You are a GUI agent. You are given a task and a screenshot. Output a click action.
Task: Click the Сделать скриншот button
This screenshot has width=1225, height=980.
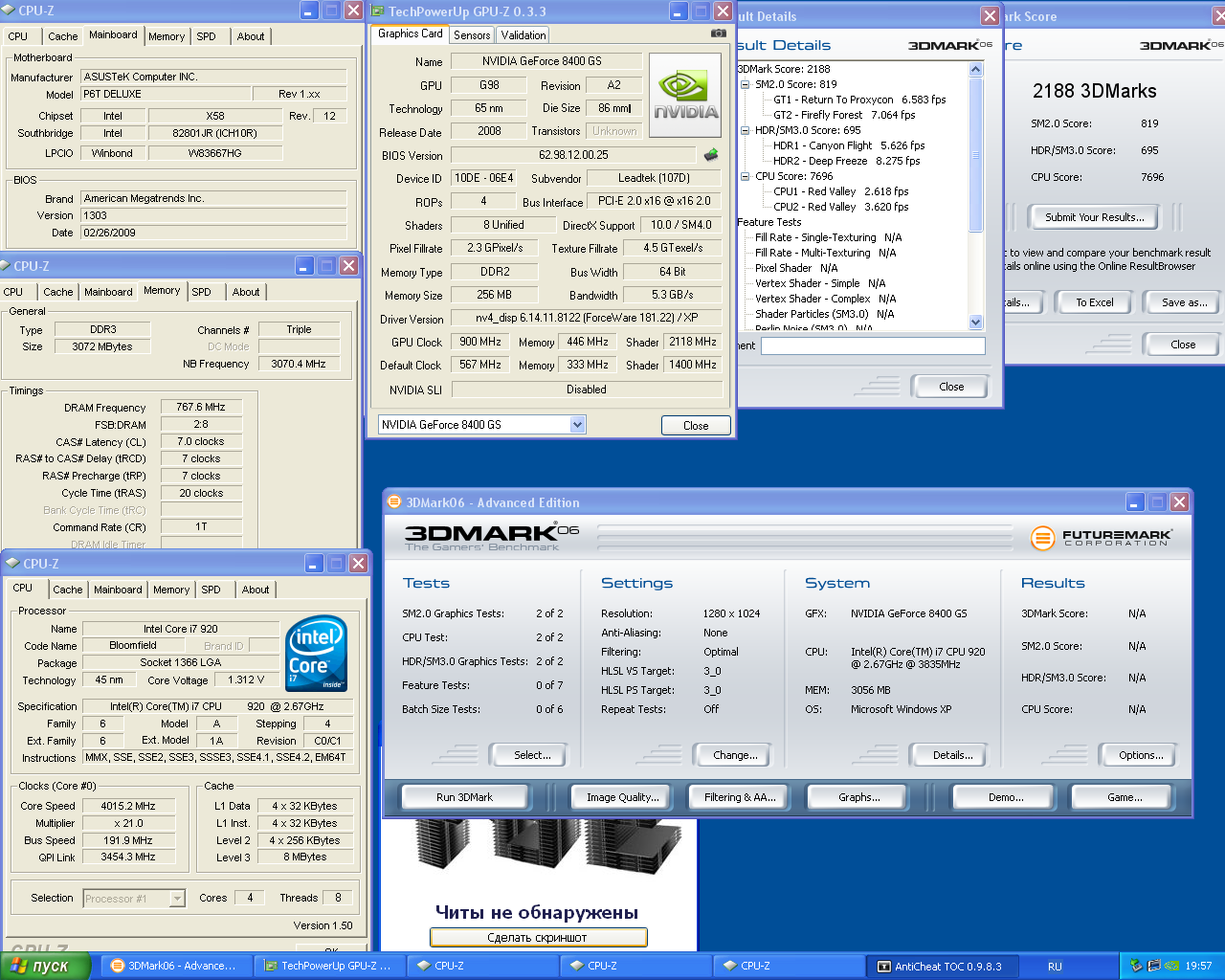click(x=538, y=938)
